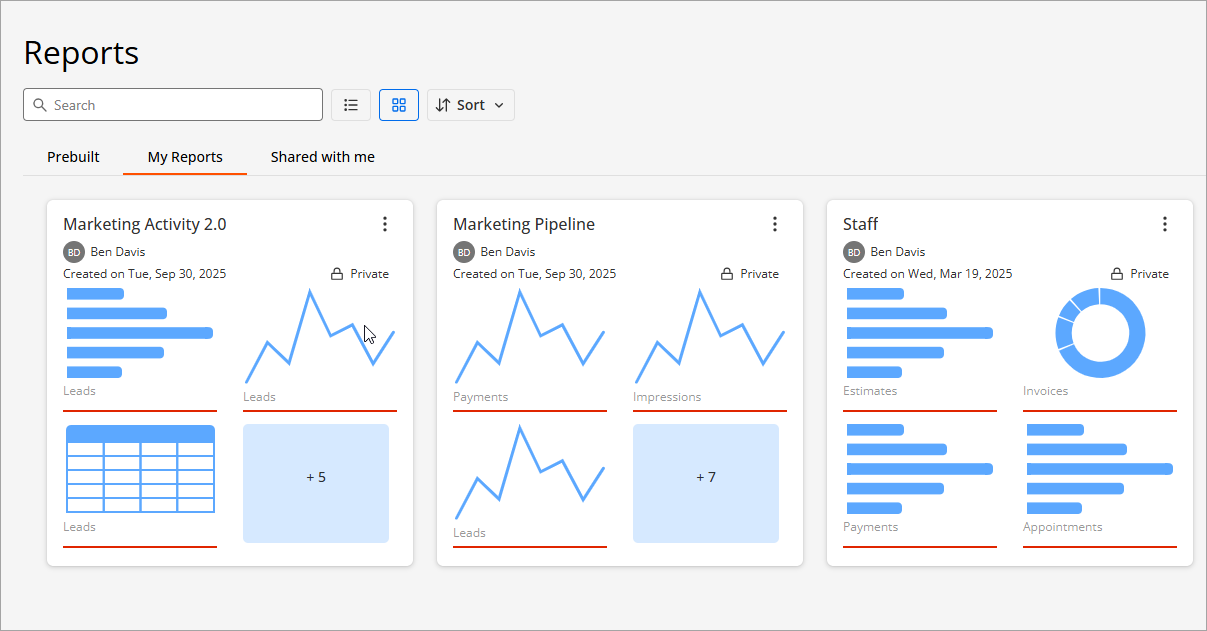
Task: Open Staff report kebab menu
Action: (1164, 224)
